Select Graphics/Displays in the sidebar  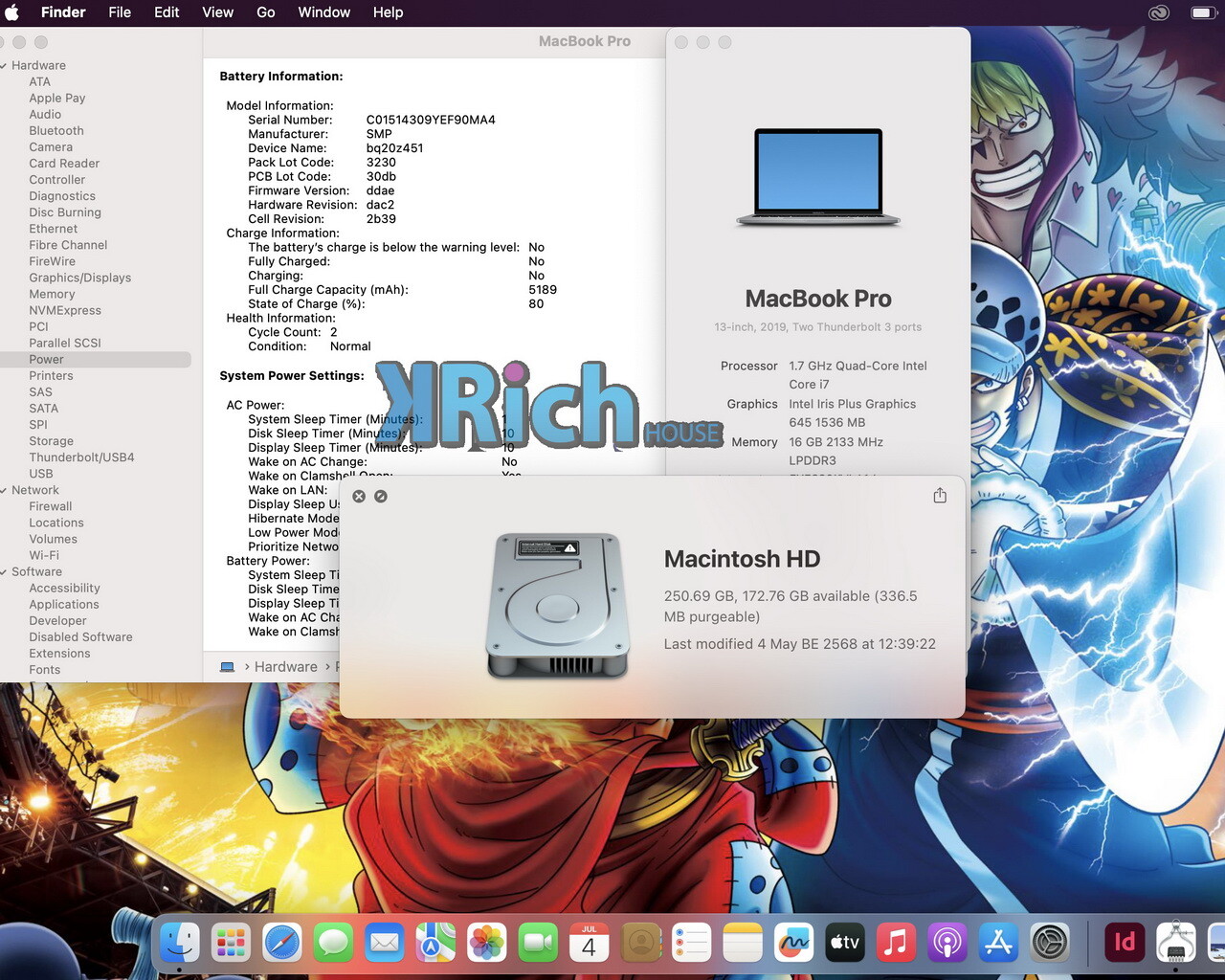pos(80,278)
